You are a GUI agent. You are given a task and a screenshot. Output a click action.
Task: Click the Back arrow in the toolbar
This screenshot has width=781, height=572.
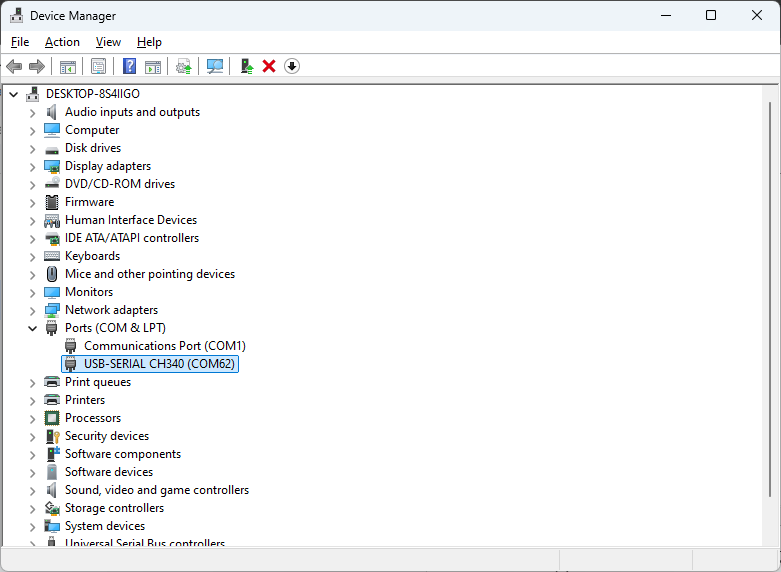[x=14, y=66]
